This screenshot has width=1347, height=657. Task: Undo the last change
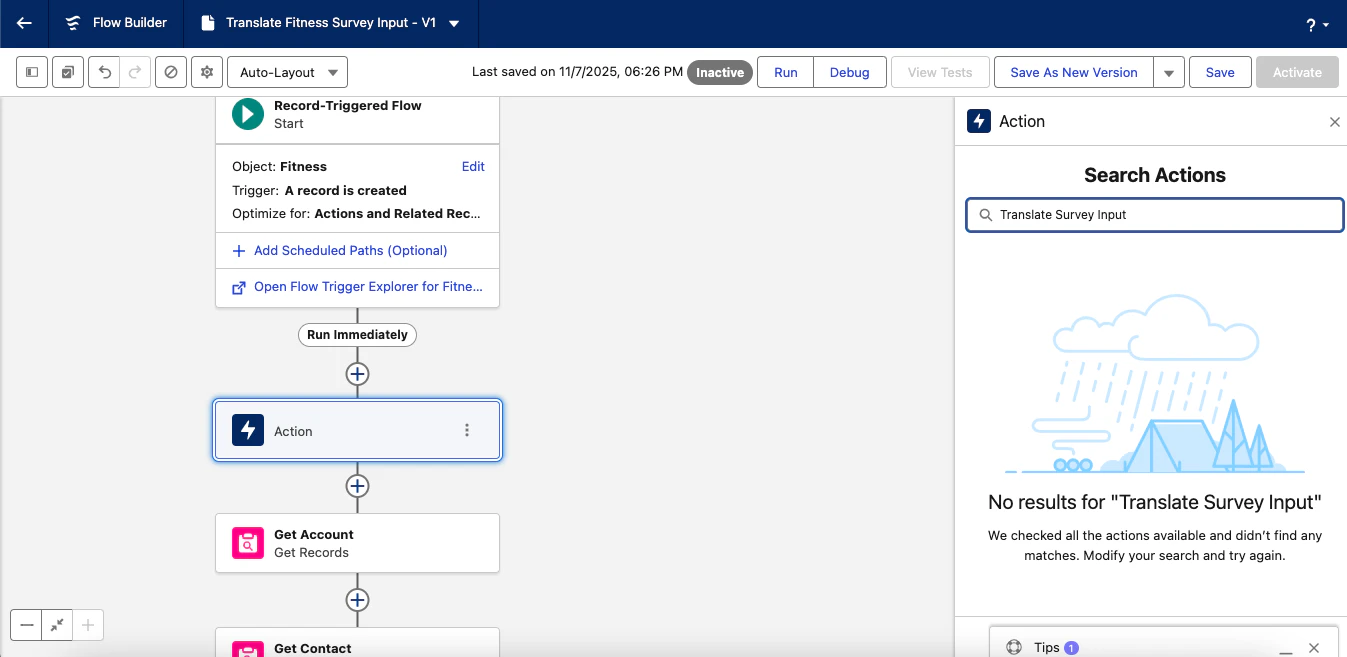[104, 72]
